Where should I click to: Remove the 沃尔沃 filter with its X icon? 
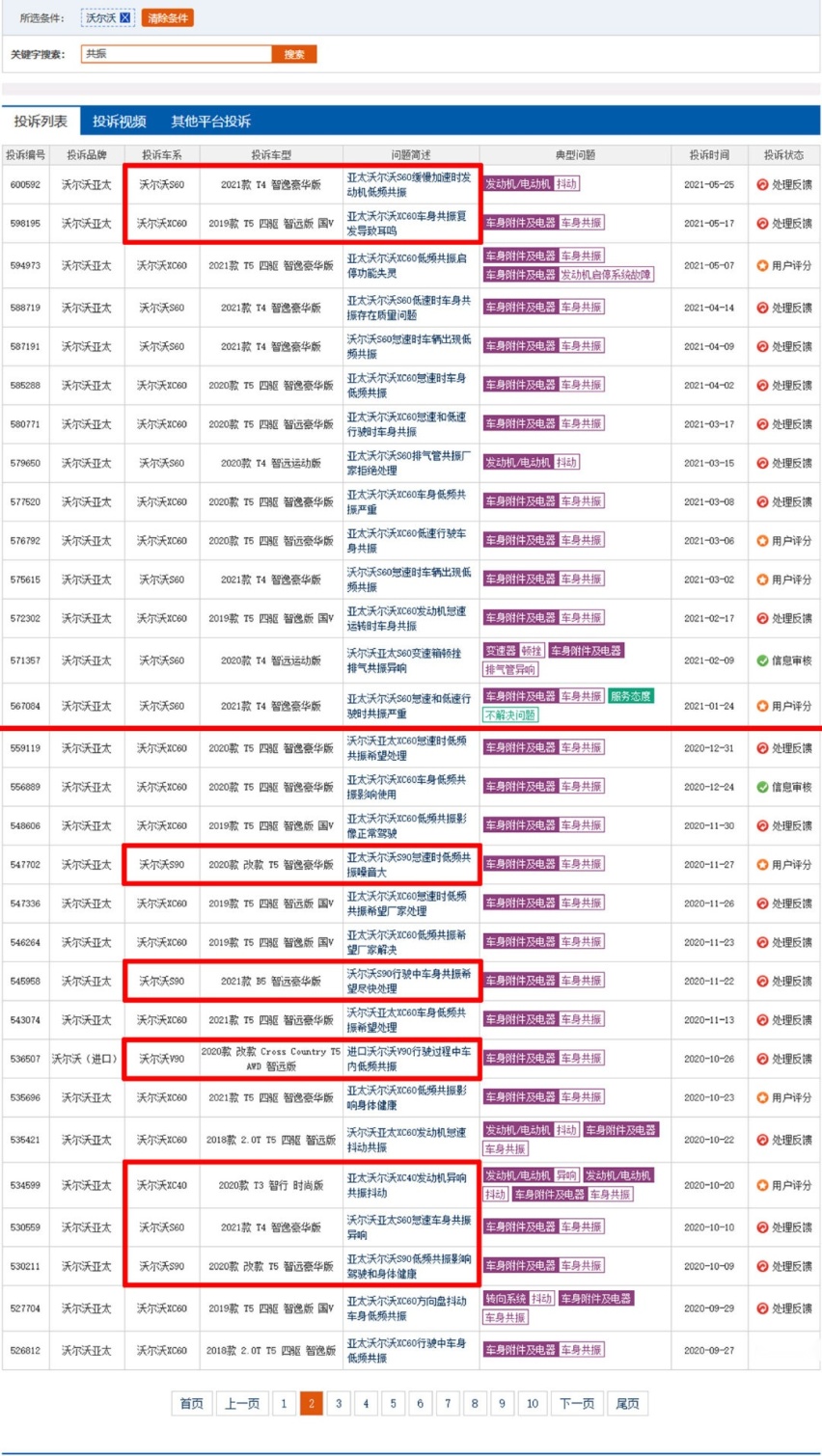tap(124, 18)
